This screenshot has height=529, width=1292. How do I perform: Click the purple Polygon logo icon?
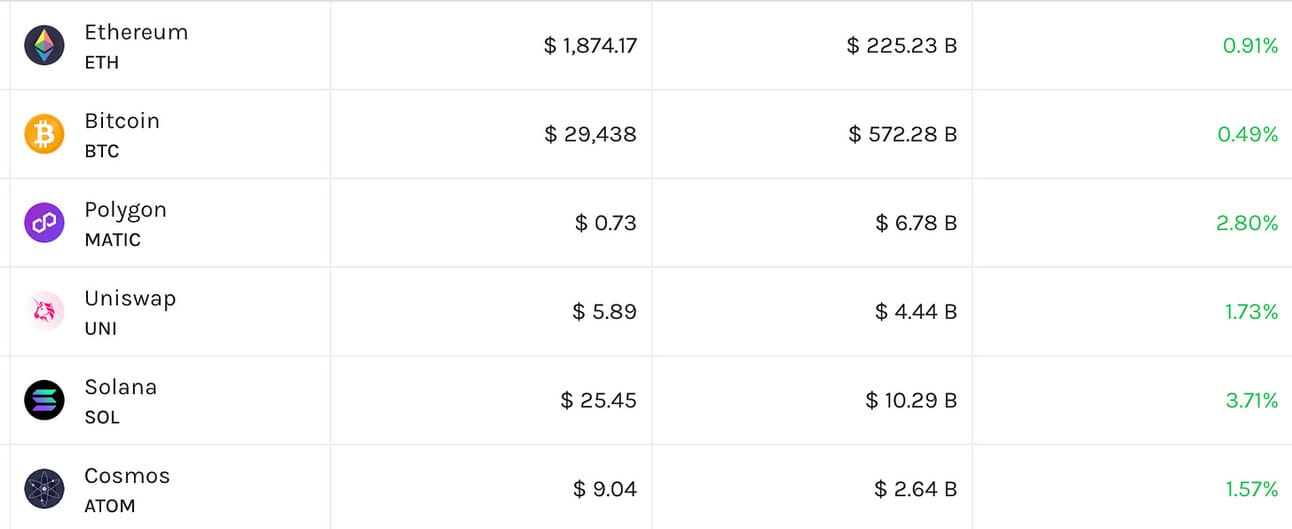[x=44, y=223]
